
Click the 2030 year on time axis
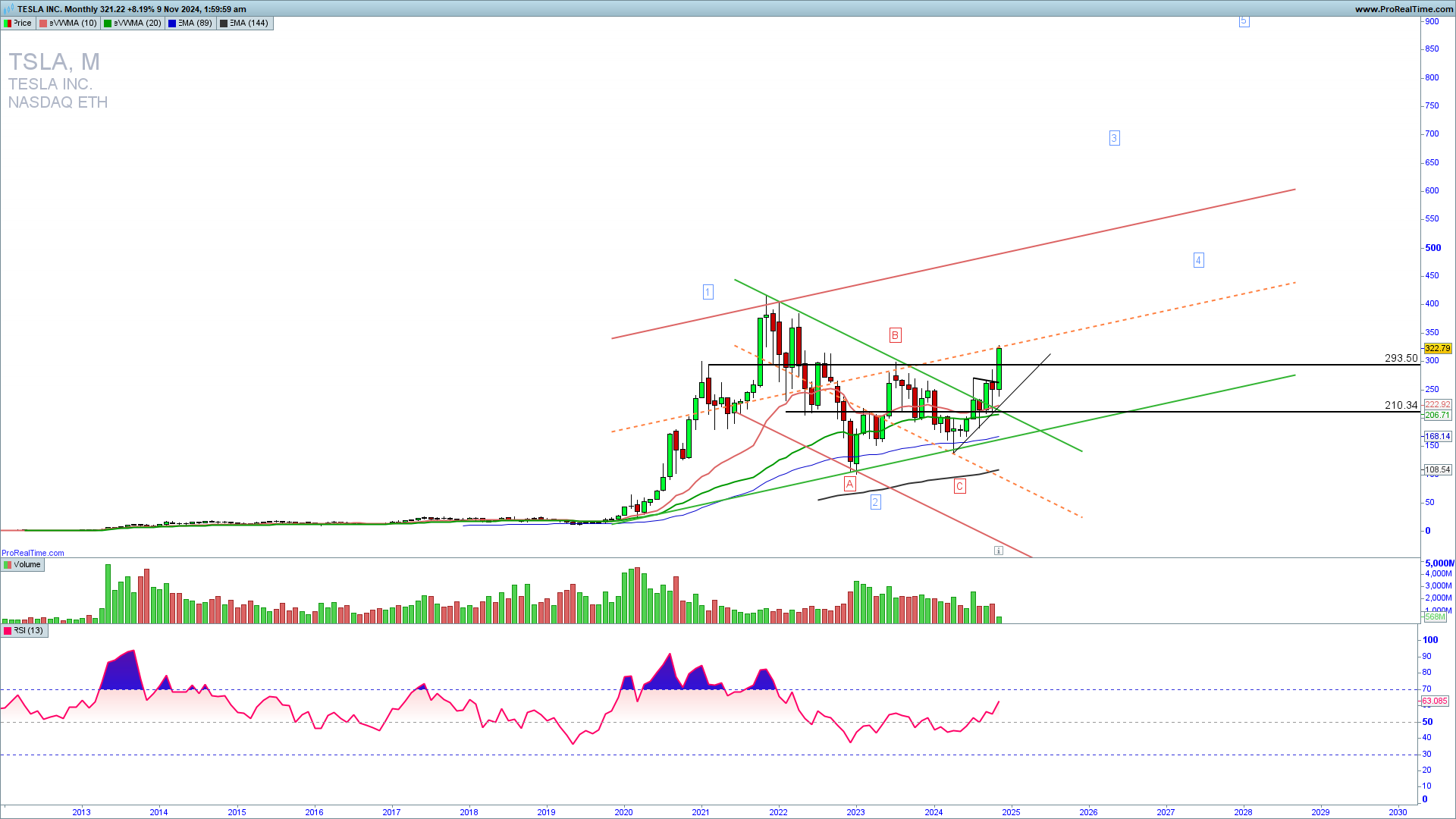coord(1398,812)
